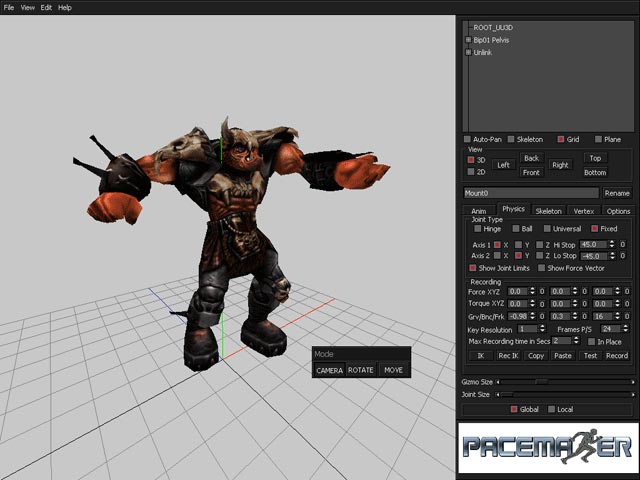Select the Hinge joint type

pos(477,229)
